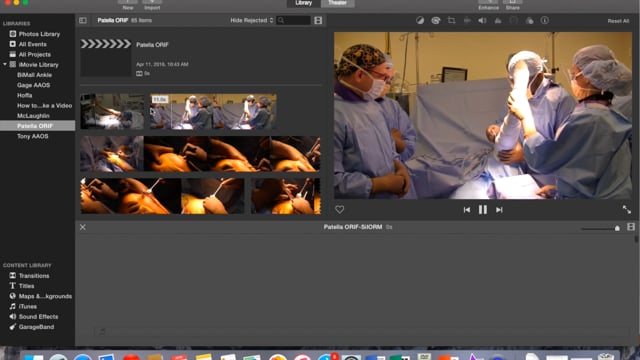Click the Patella ORIF-SIORM timeline title
Viewport: 640px width, 360px height.
353,227
